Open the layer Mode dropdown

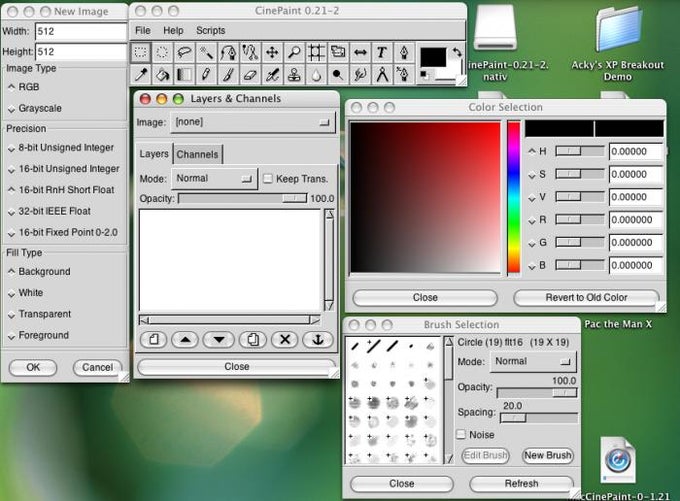click(x=214, y=179)
